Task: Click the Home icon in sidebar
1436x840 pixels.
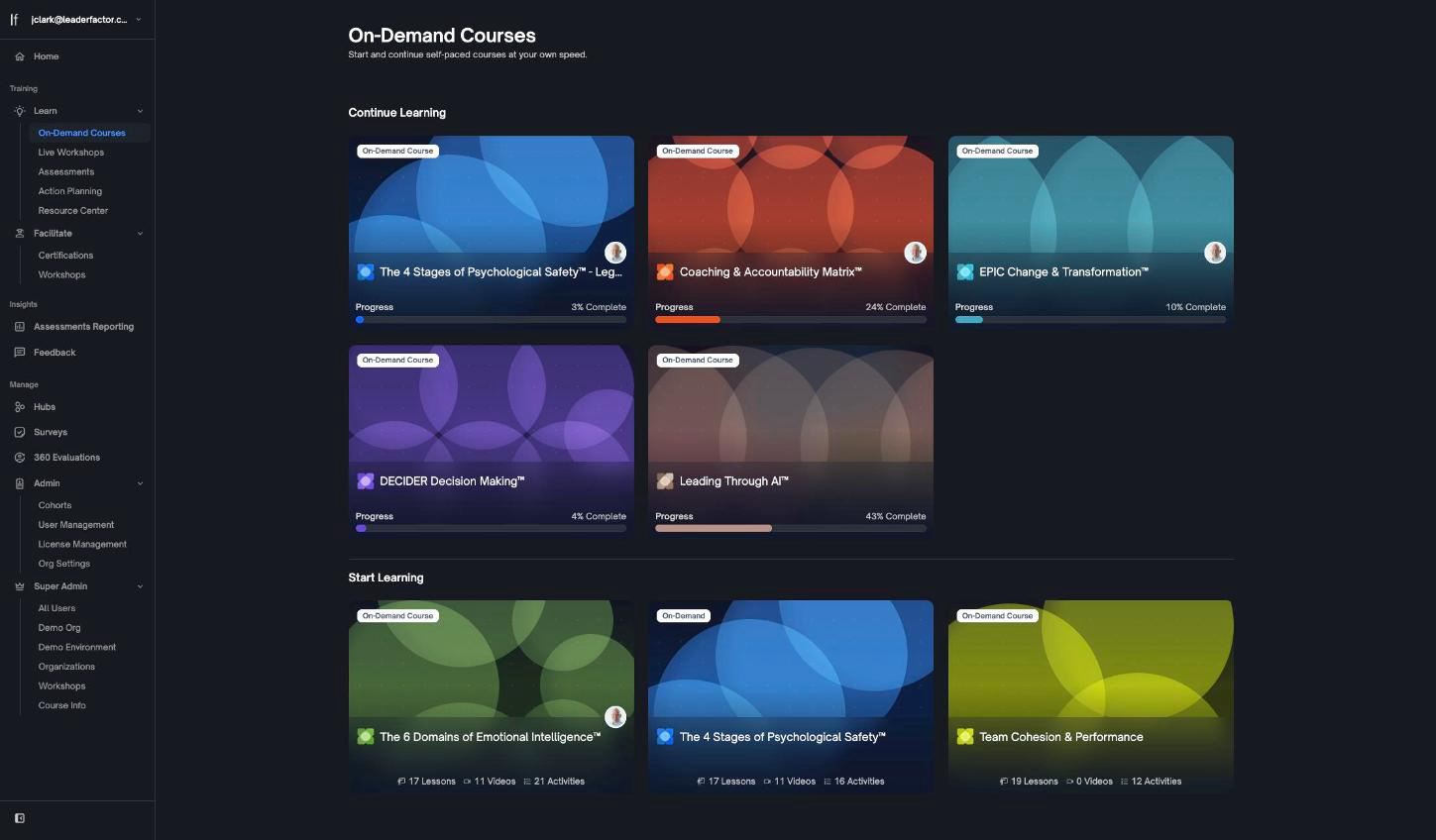Action: [20, 56]
